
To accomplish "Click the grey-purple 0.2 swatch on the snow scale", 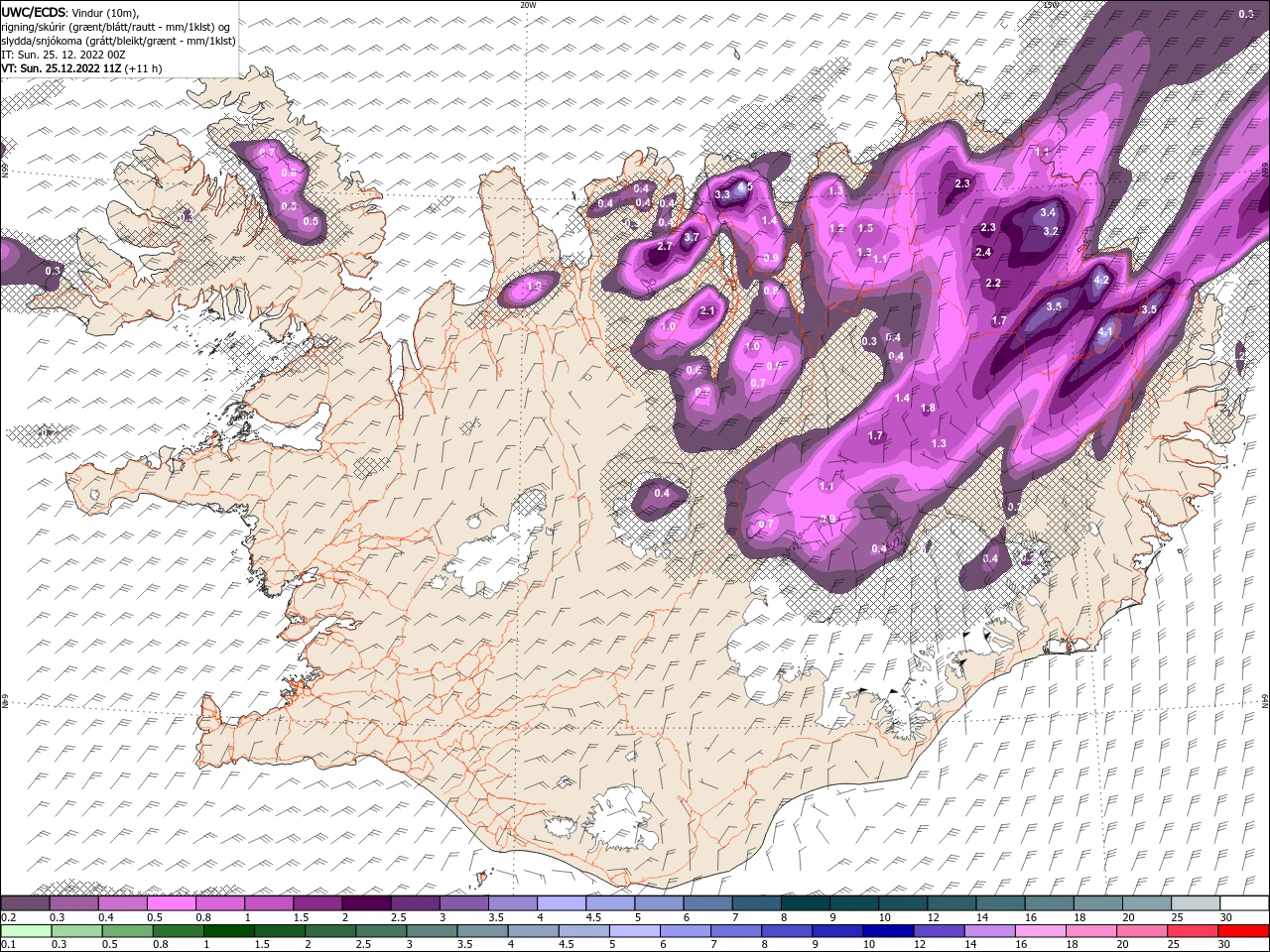I will (x=25, y=903).
